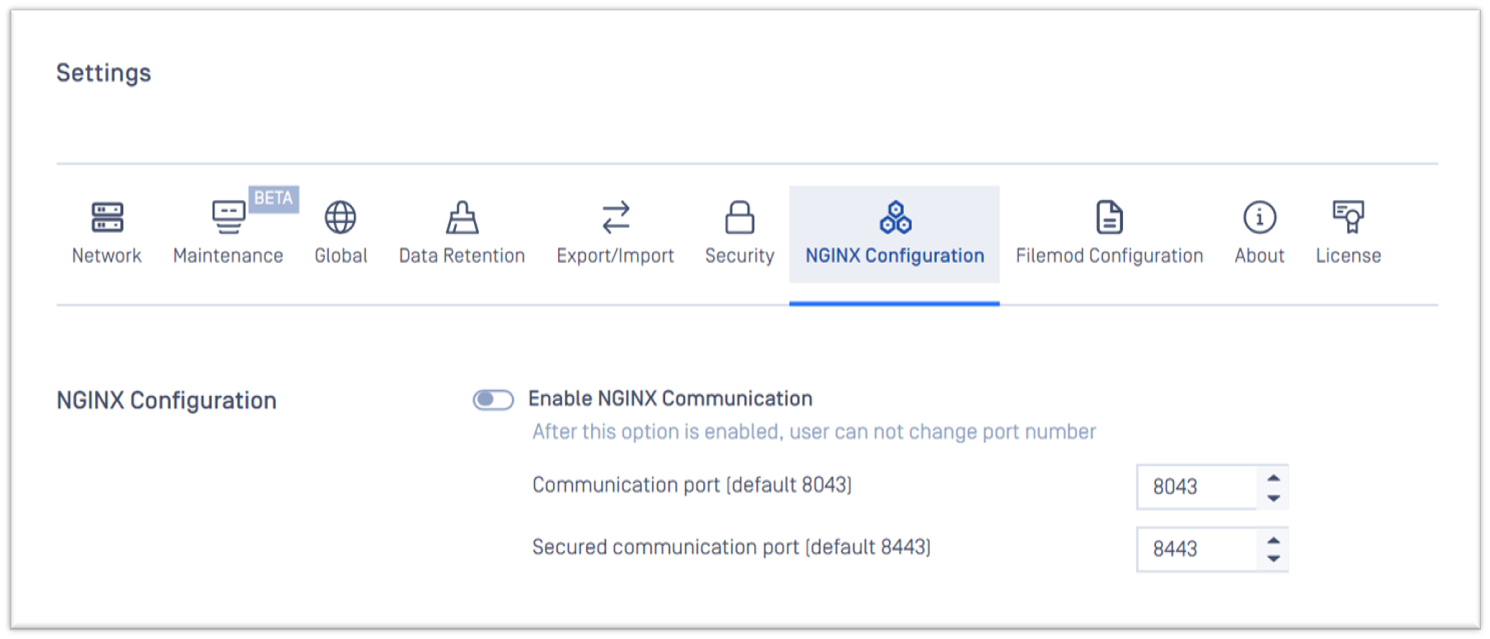Click the Global globe icon

[x=341, y=217]
